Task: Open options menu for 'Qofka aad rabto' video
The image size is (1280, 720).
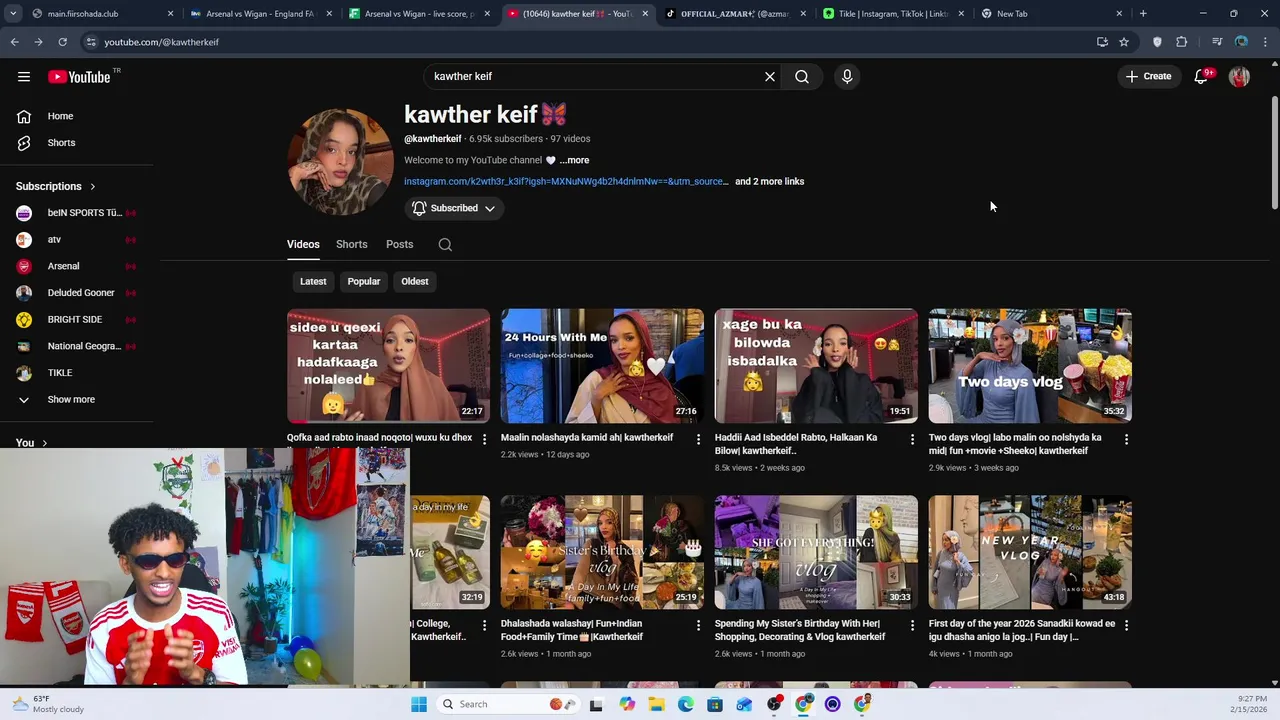Action: pyautogui.click(x=484, y=439)
